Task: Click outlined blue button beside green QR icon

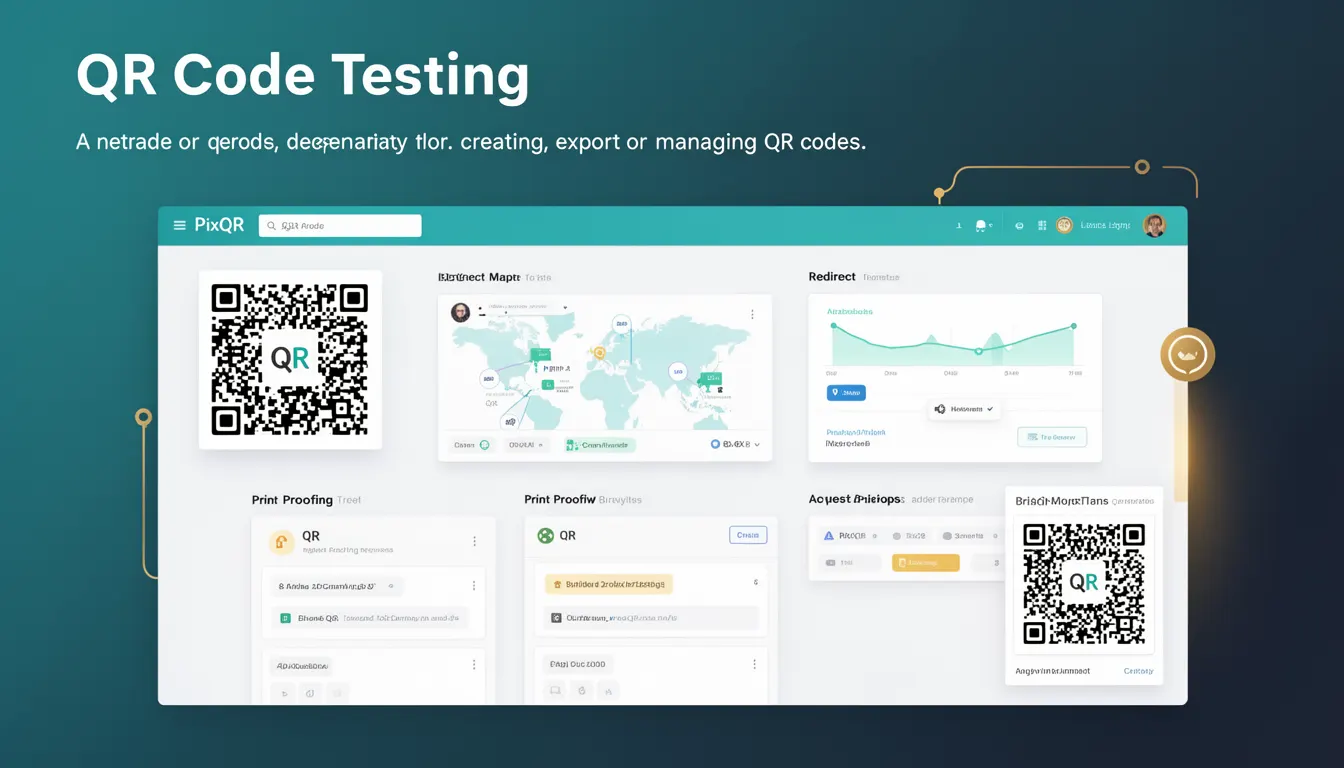Action: (748, 535)
